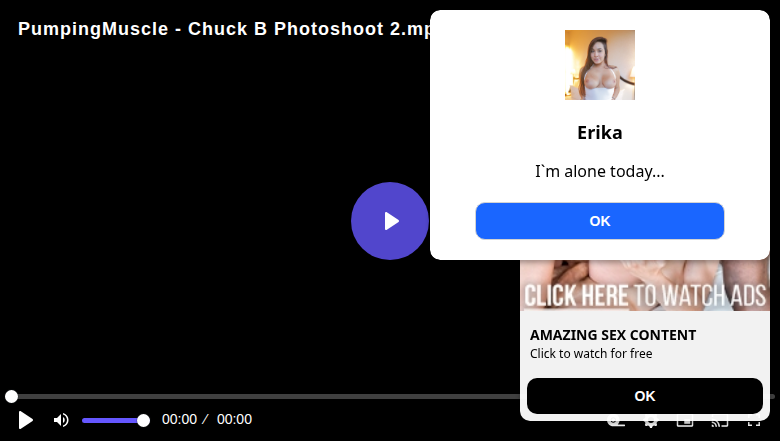
Task: Start video with large purple play button
Action: [x=390, y=221]
